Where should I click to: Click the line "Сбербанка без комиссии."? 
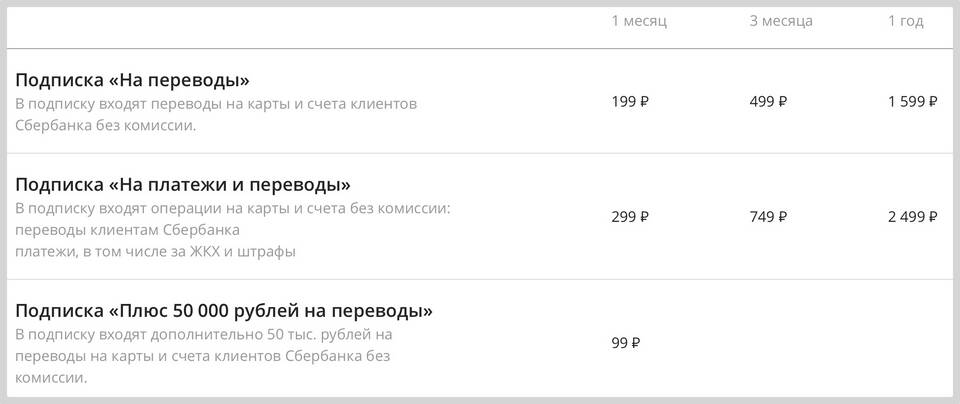pos(105,126)
